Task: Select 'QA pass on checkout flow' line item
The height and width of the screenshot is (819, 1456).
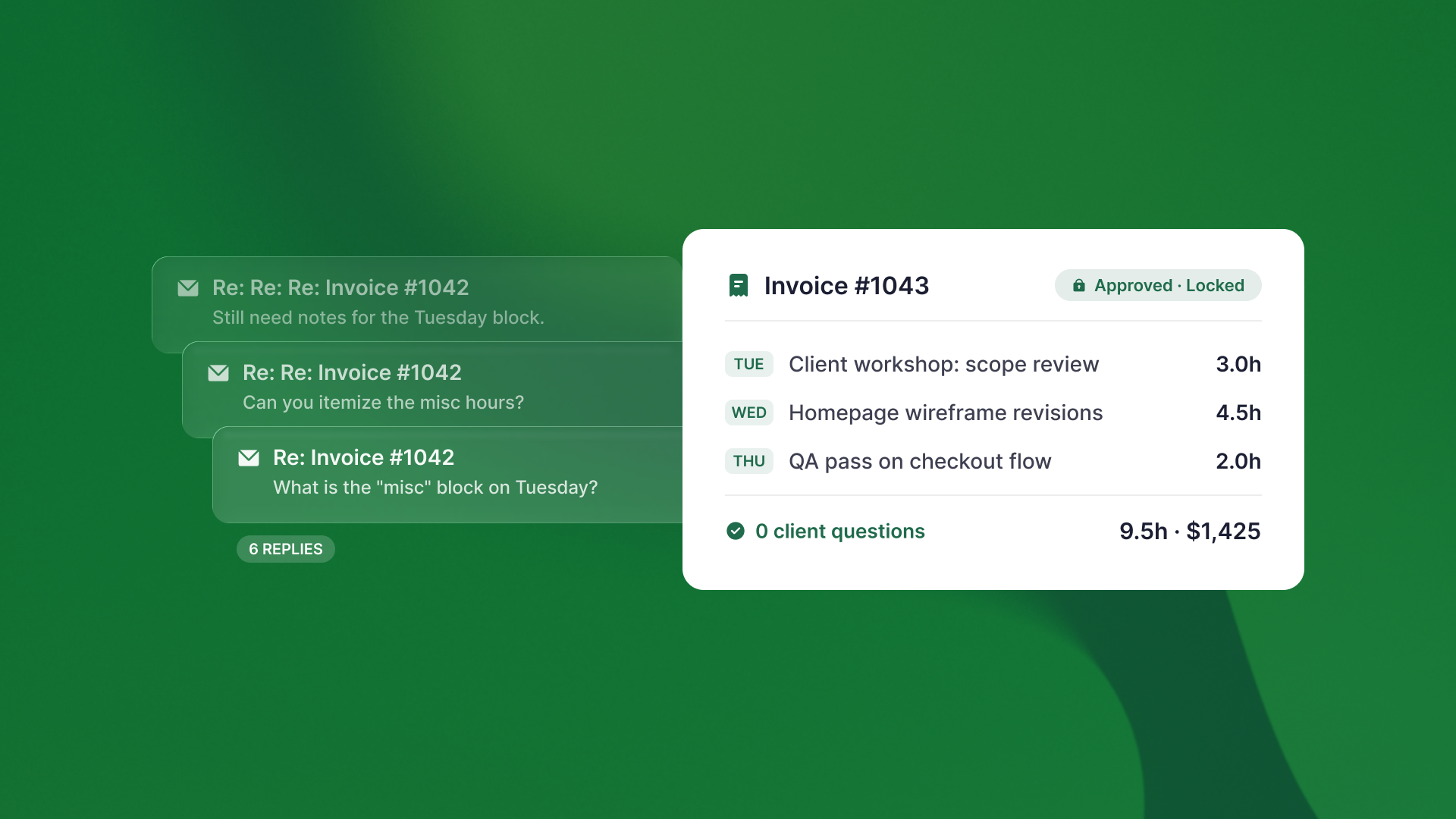Action: coord(920,461)
